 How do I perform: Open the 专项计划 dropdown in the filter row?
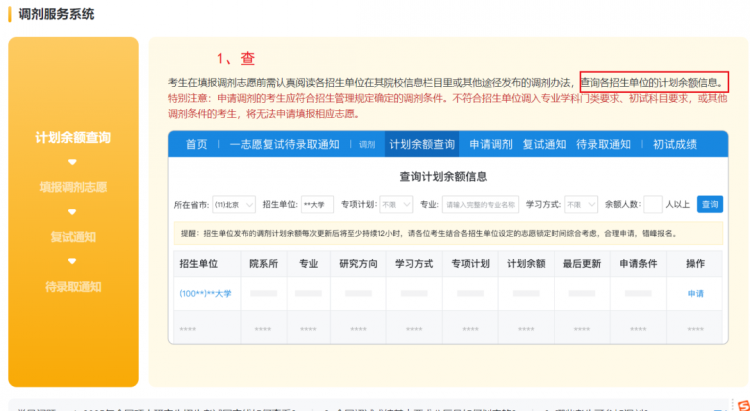[397, 205]
